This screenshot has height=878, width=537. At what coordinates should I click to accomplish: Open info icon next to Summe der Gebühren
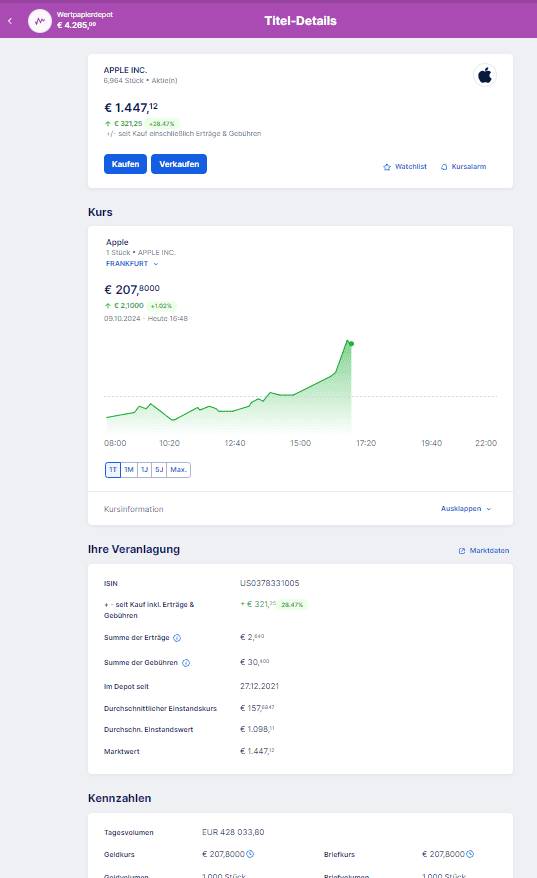pos(186,663)
